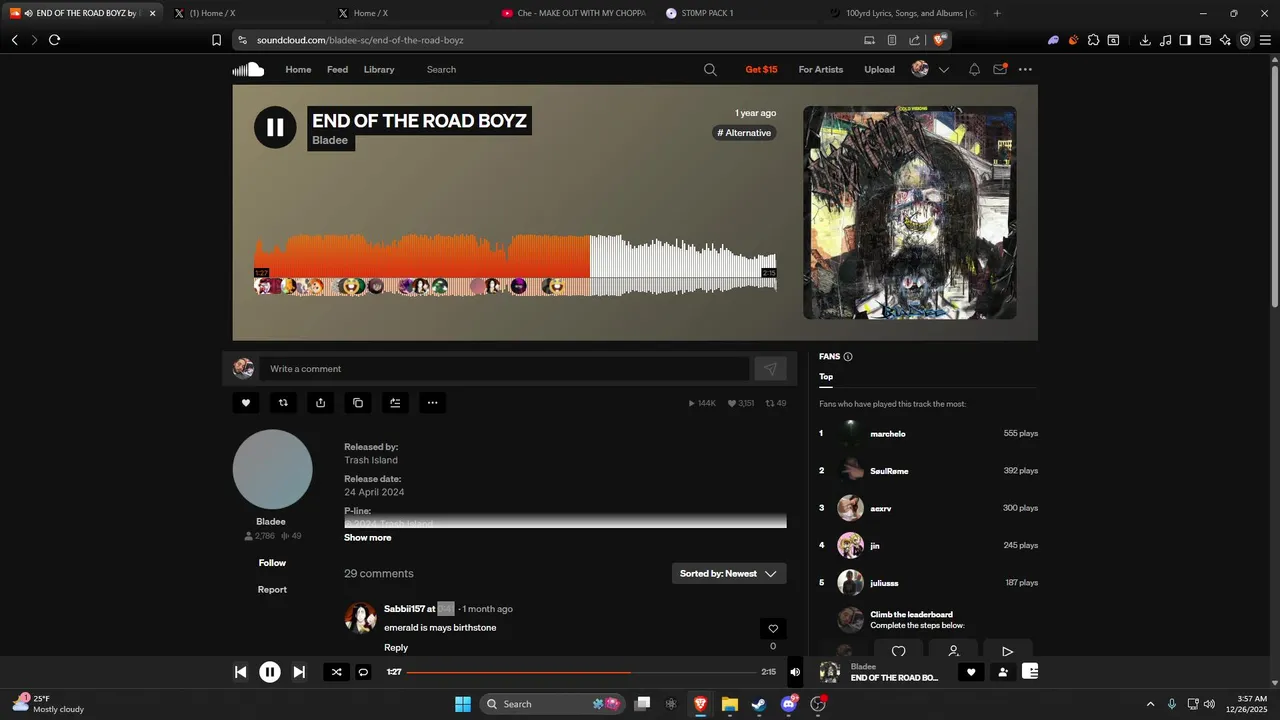The width and height of the screenshot is (1280, 720).
Task: Open the Library page
Action: click(x=379, y=69)
